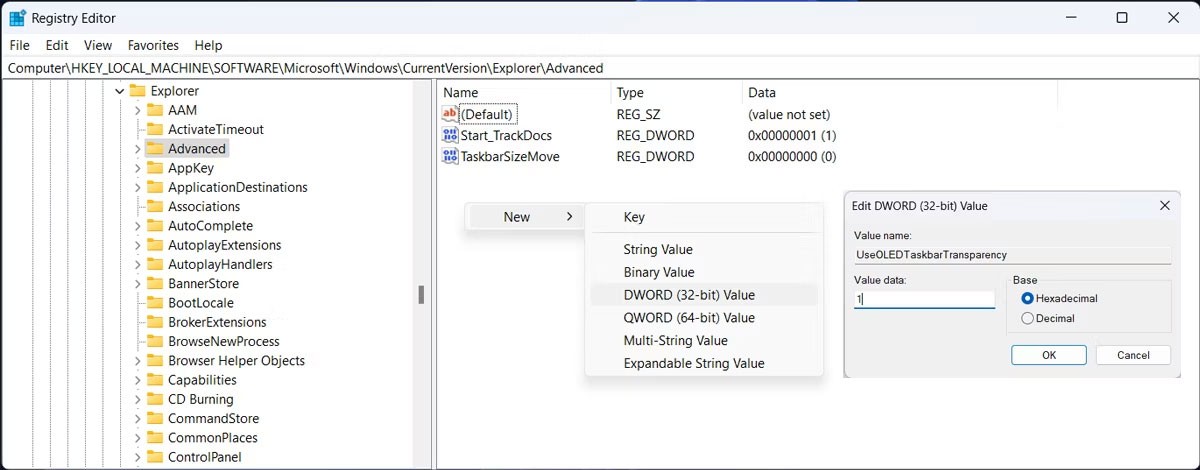
Task: Open the Favorites menu
Action: (153, 45)
